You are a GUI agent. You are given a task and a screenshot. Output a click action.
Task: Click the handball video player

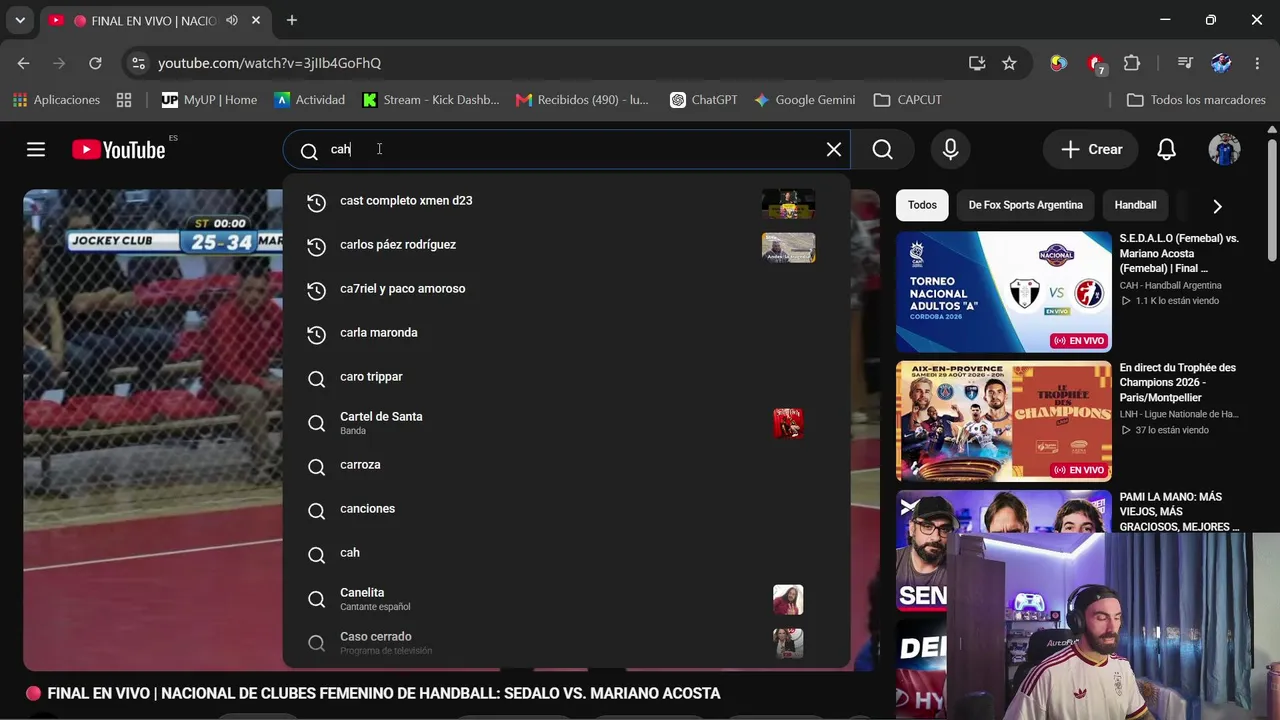point(153,430)
